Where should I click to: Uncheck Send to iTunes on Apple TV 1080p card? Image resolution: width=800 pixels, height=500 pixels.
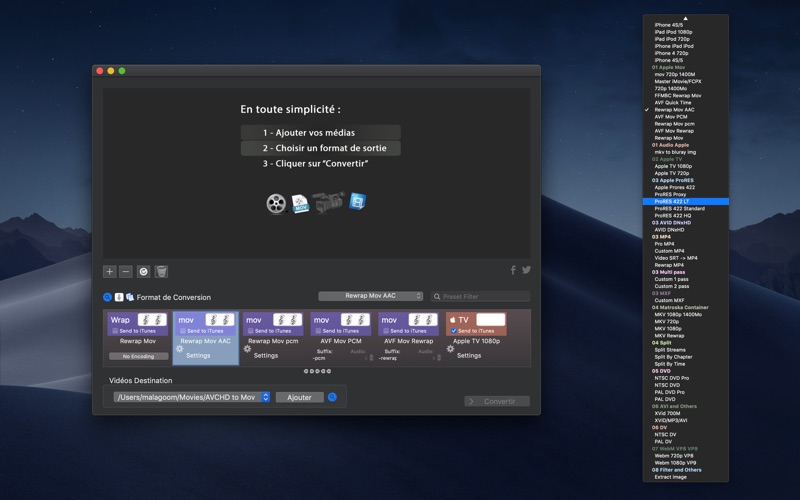coord(454,331)
